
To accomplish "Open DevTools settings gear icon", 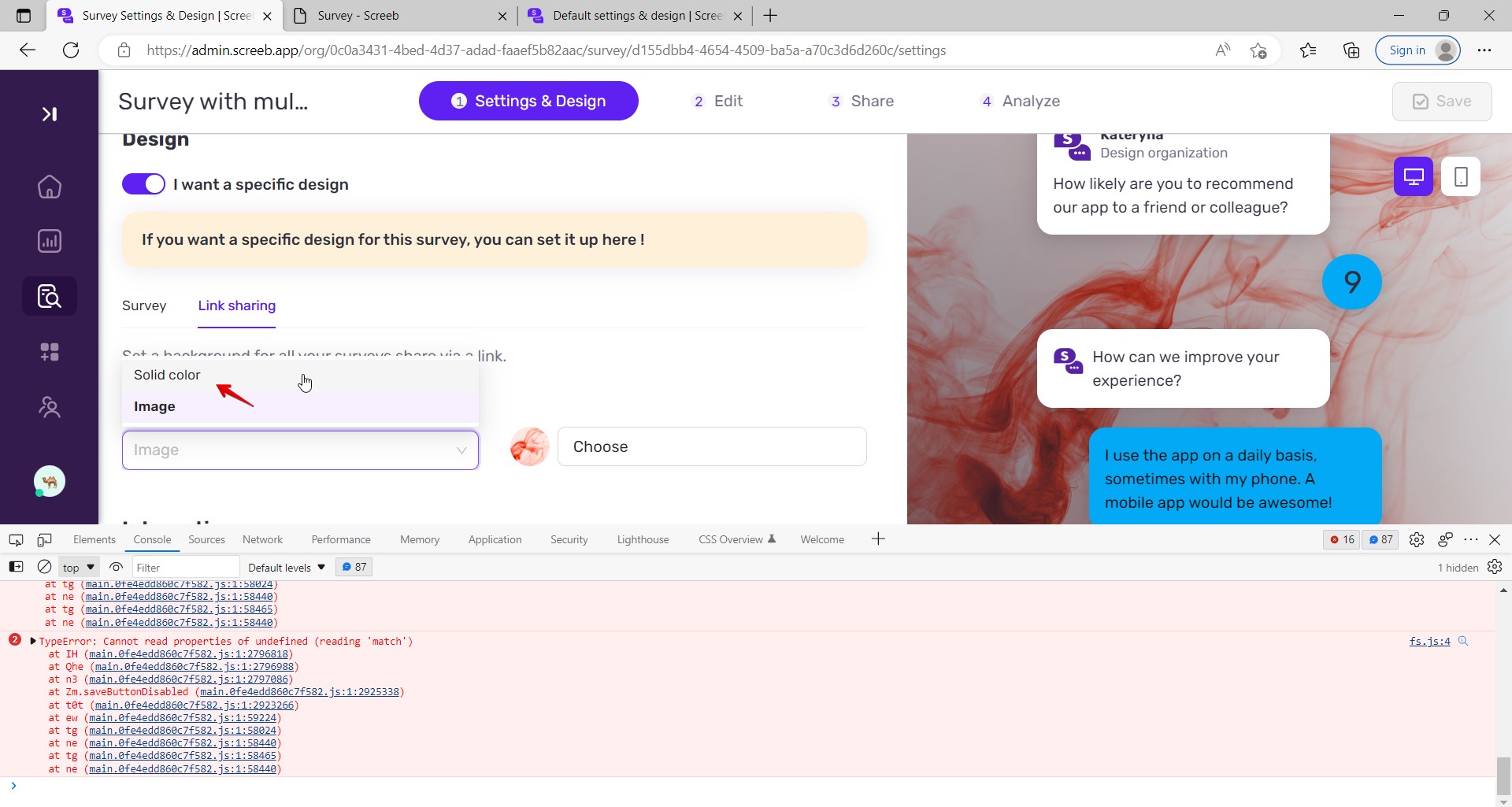I will point(1417,539).
